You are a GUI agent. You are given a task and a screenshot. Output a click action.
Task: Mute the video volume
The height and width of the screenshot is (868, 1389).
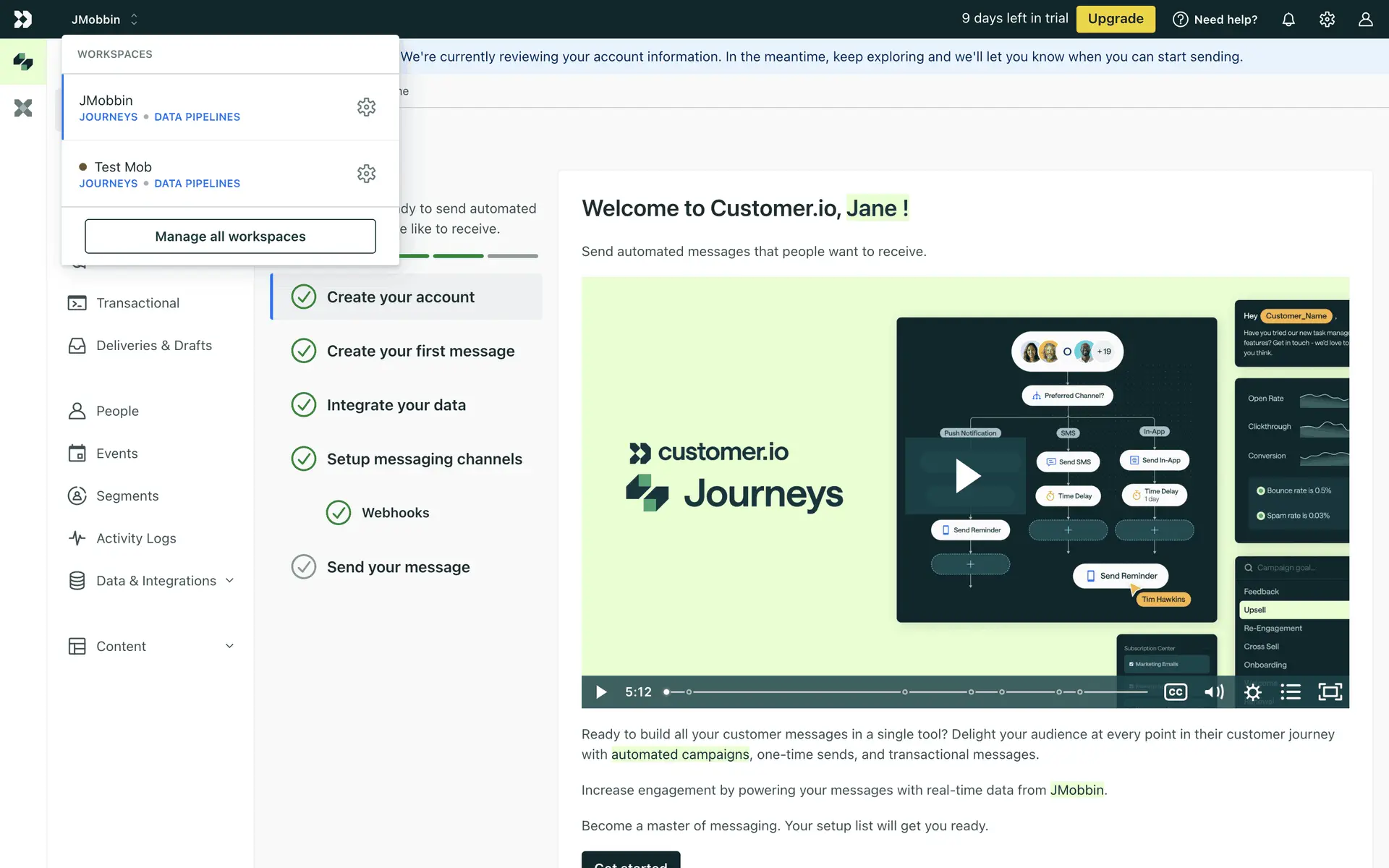[1214, 692]
